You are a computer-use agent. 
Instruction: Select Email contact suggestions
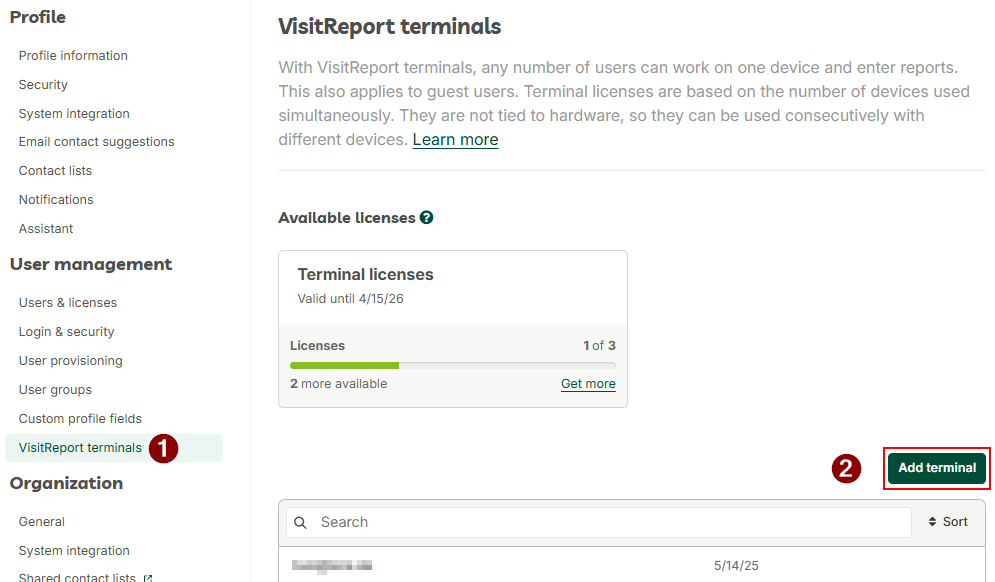pos(96,141)
